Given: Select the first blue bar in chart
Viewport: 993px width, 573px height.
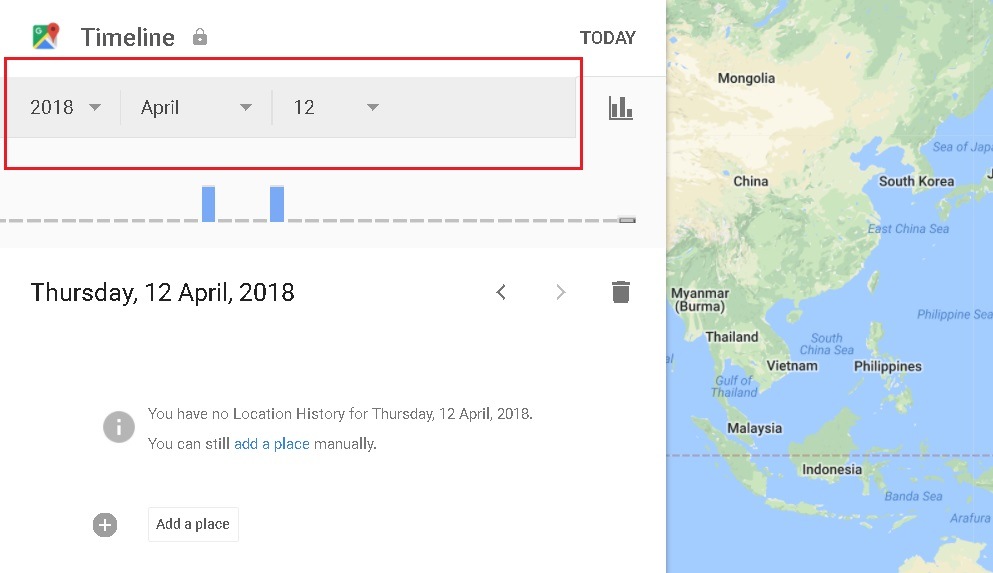Looking at the screenshot, I should pos(208,203).
